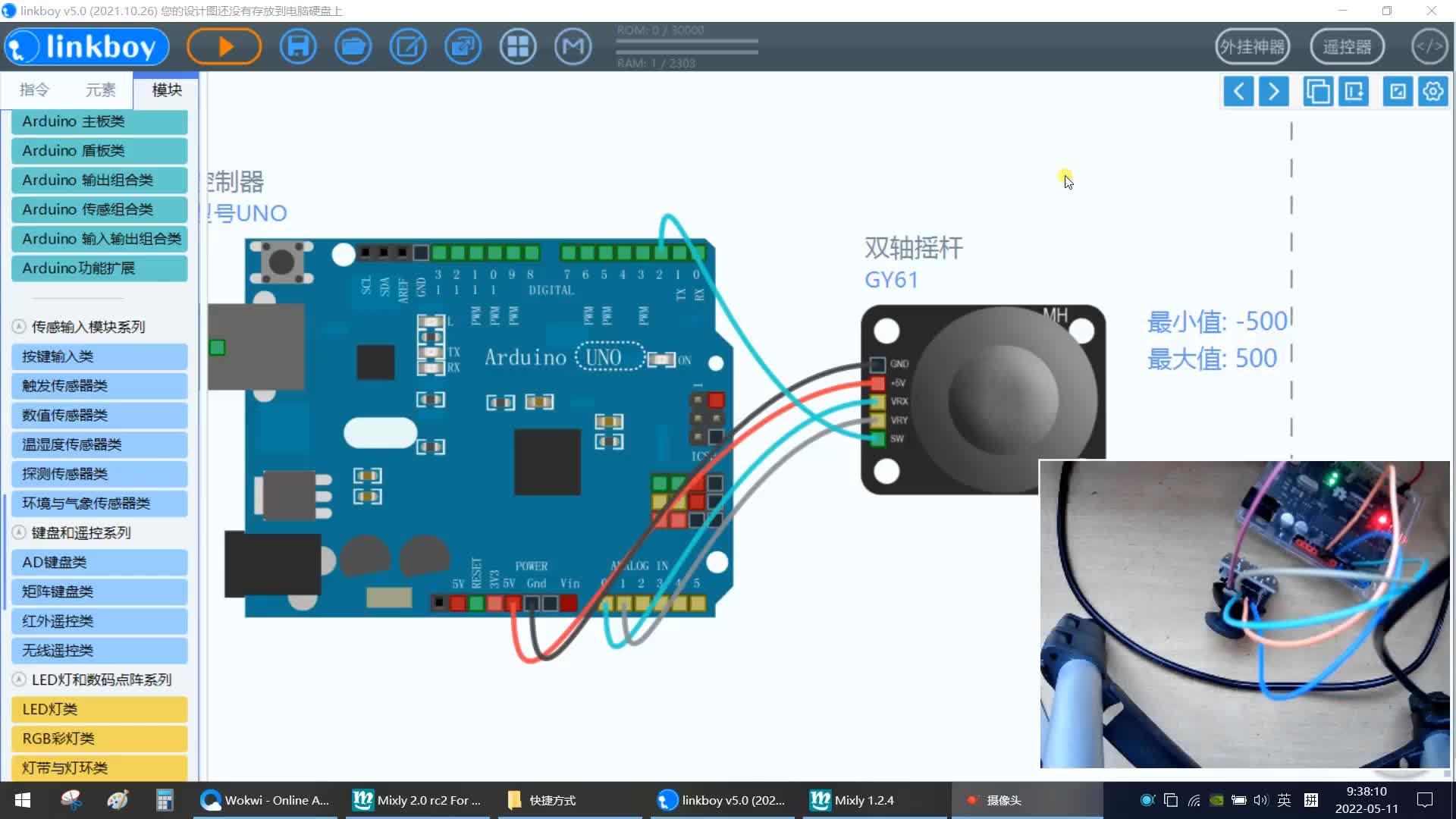Save the design with the floppy icon

298,46
